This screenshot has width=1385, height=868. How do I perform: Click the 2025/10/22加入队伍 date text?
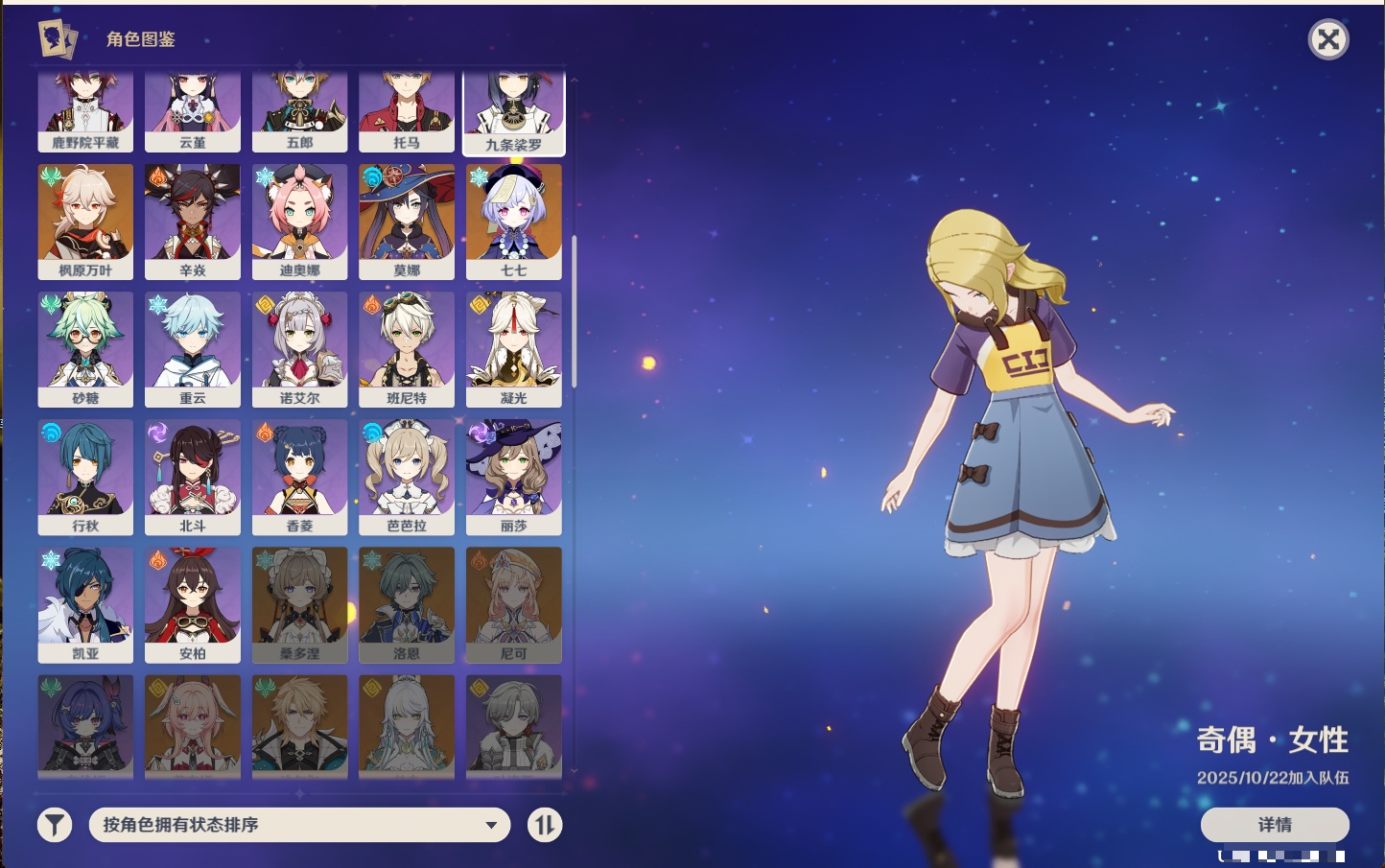pyautogui.click(x=1273, y=778)
